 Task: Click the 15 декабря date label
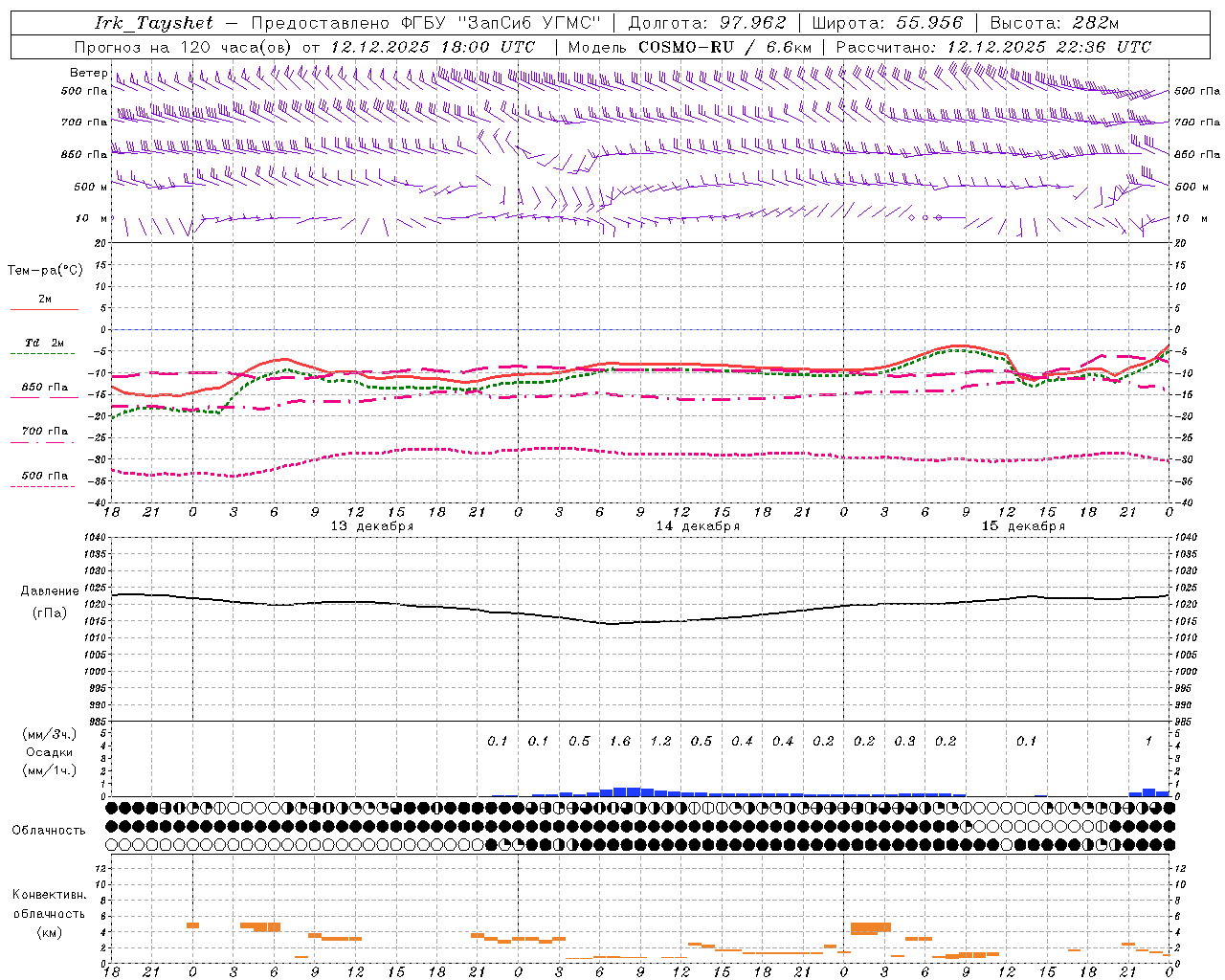click(1023, 526)
